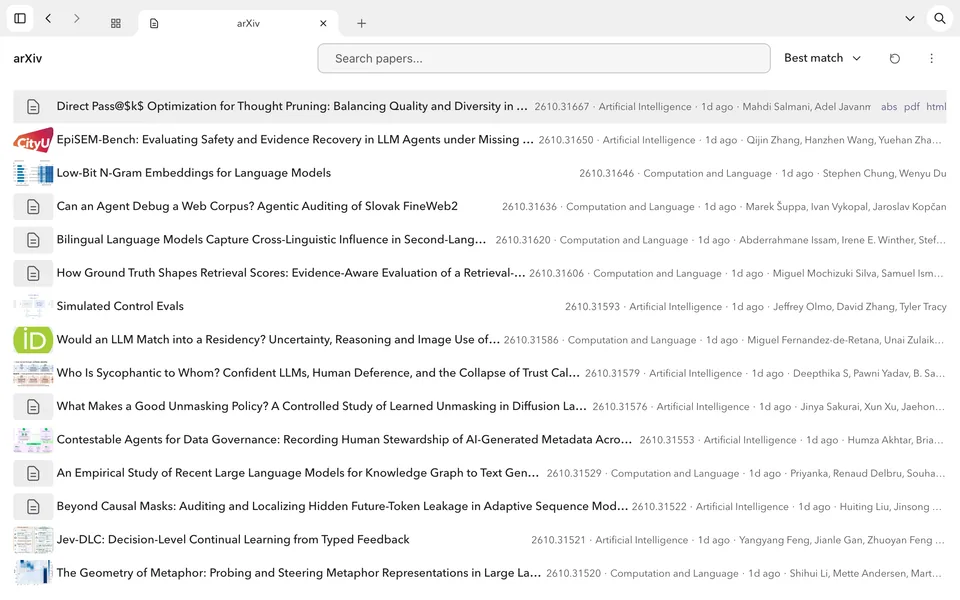Click thumbnail of Low-Bit N-Gram Embeddings paper
This screenshot has width=960, height=600.
(x=33, y=173)
